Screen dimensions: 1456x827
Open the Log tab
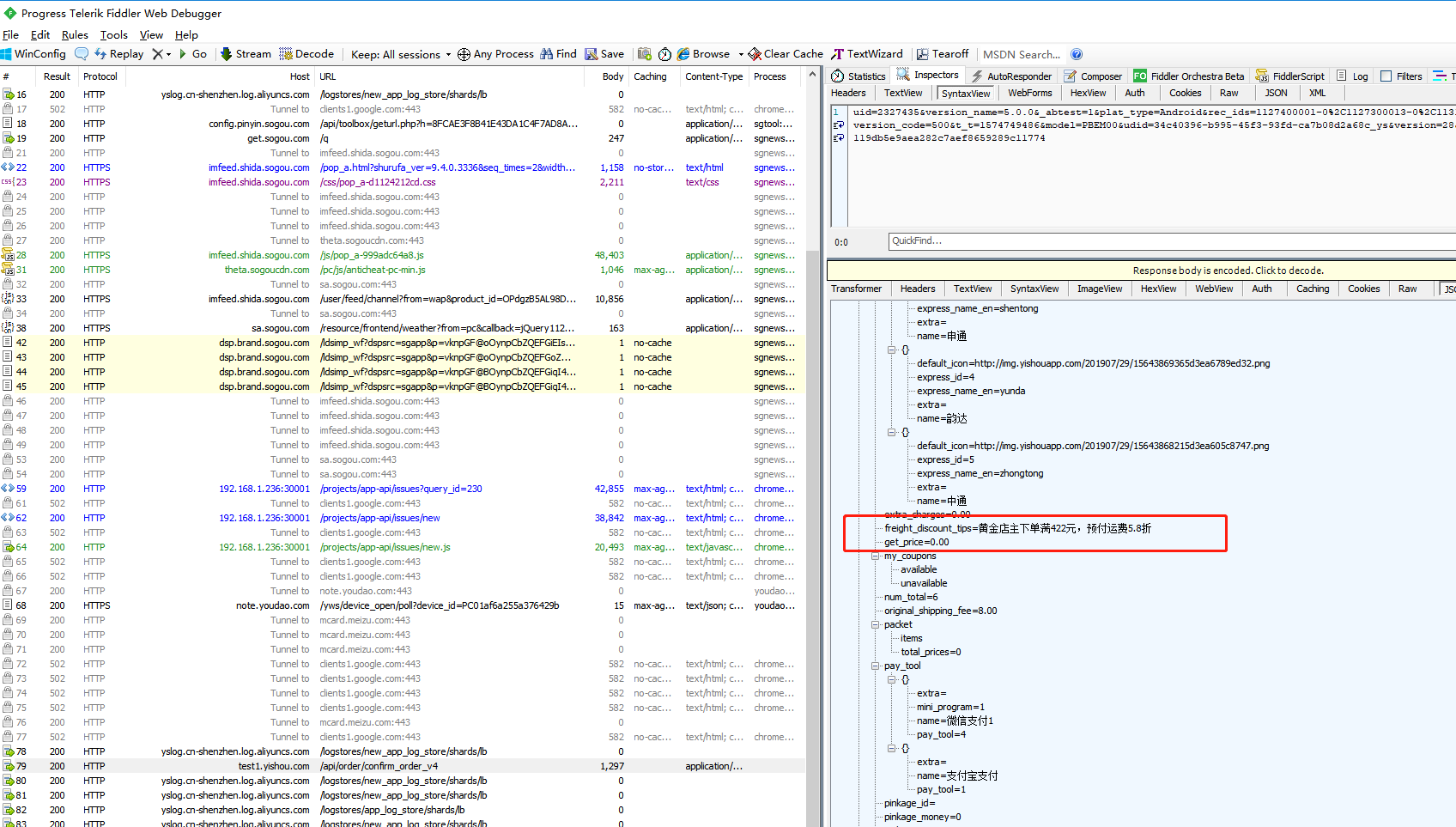(1352, 76)
